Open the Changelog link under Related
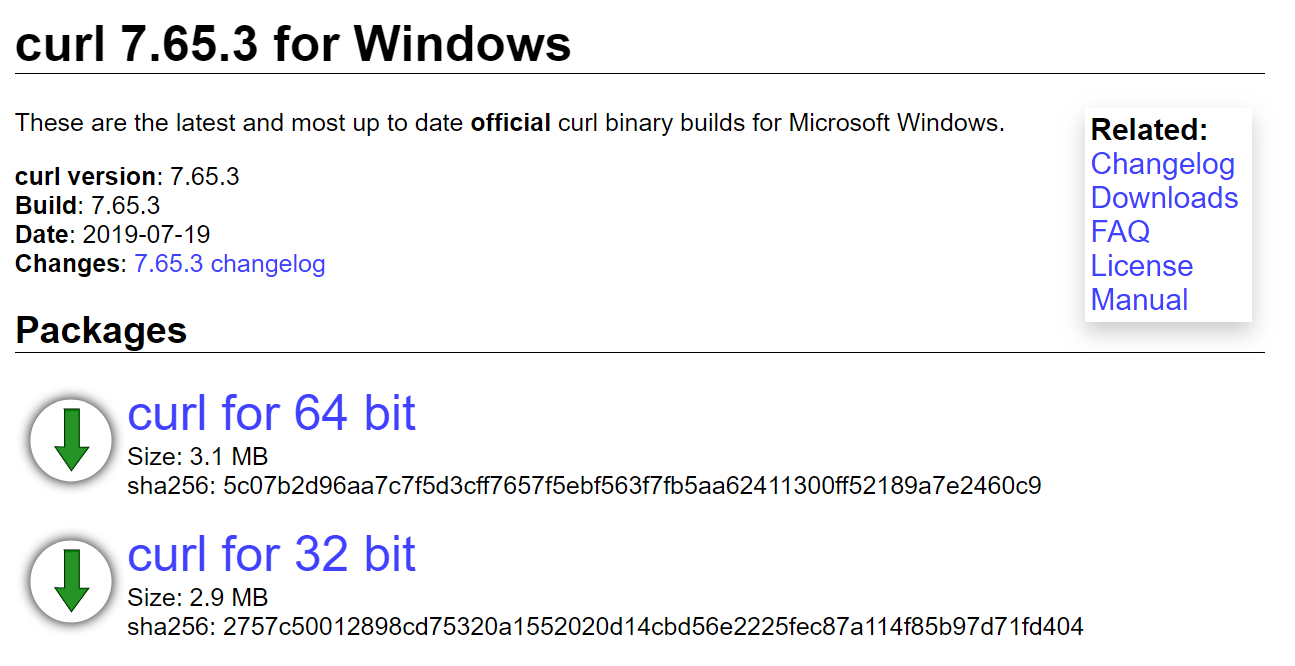Viewport: 1295px width, 666px height. pyautogui.click(x=1162, y=164)
